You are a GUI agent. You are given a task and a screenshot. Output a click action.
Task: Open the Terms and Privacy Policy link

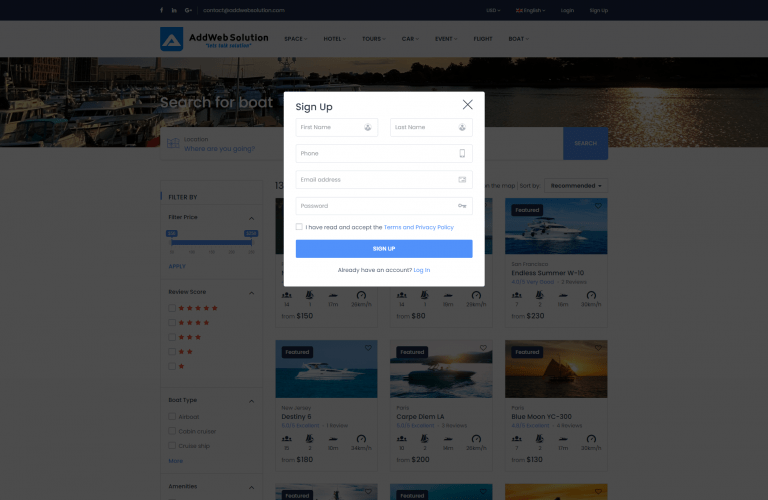click(419, 227)
